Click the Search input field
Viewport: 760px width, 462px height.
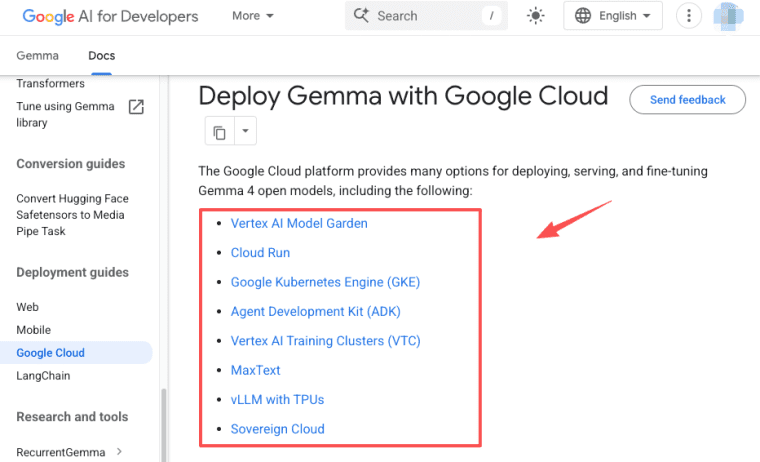click(426, 16)
